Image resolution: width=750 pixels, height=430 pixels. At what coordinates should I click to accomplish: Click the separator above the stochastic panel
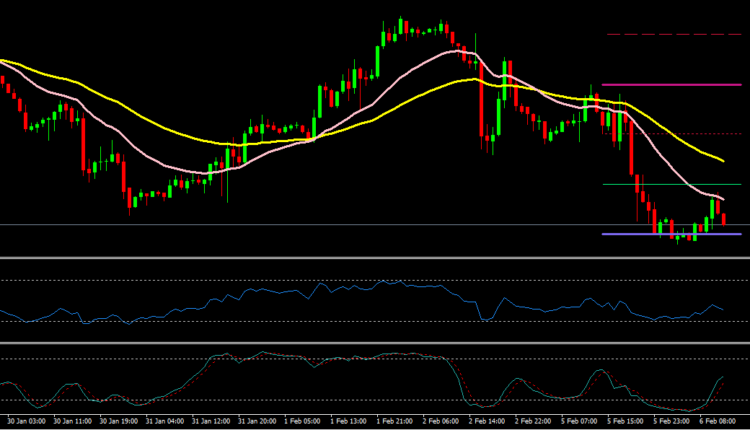[x=375, y=344]
